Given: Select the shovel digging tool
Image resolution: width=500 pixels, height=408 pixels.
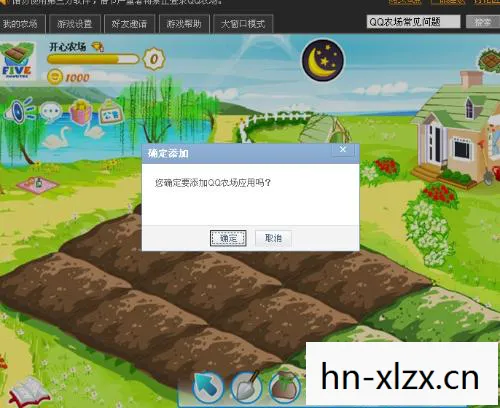Looking at the screenshot, I should [x=247, y=388].
